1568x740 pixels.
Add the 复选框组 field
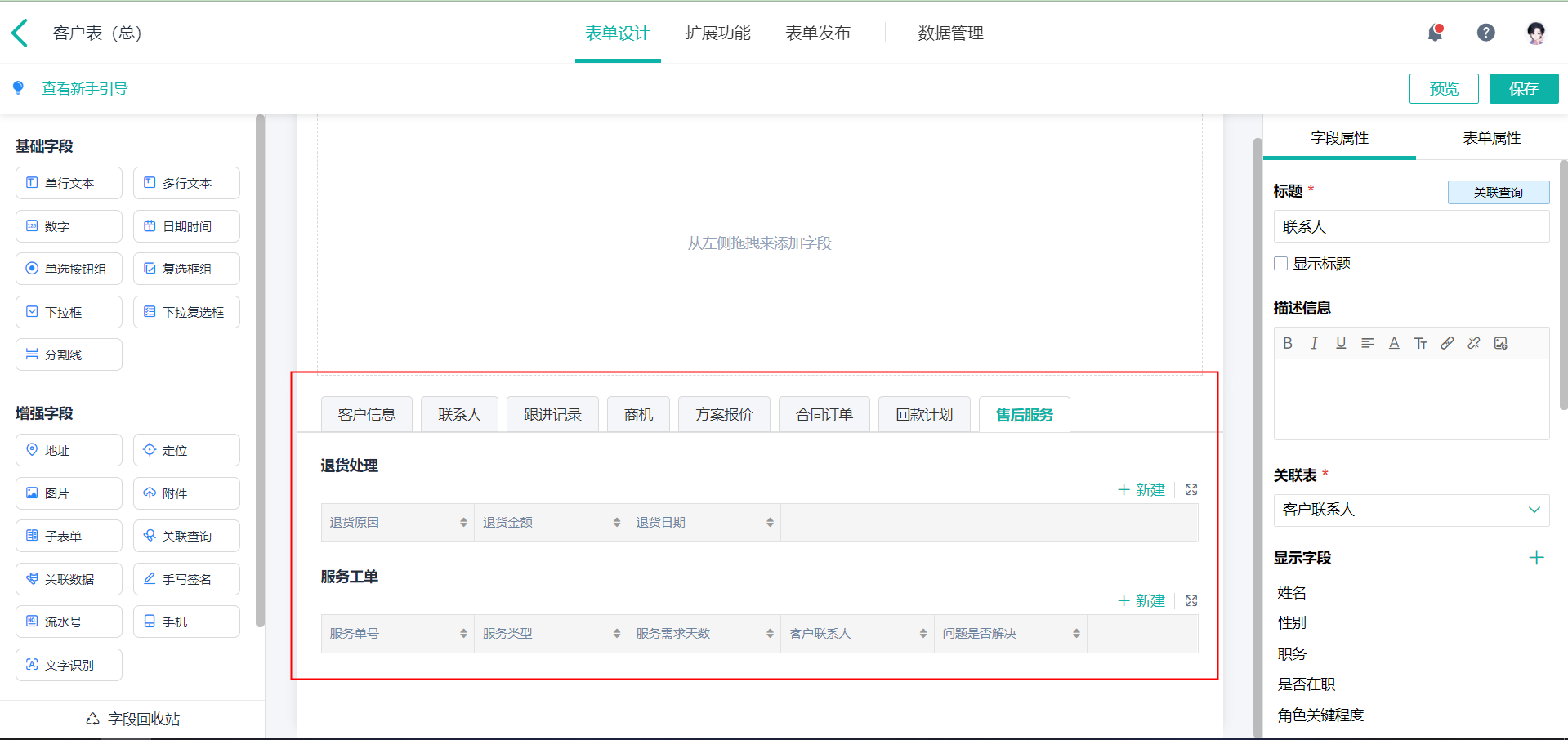pos(186,269)
